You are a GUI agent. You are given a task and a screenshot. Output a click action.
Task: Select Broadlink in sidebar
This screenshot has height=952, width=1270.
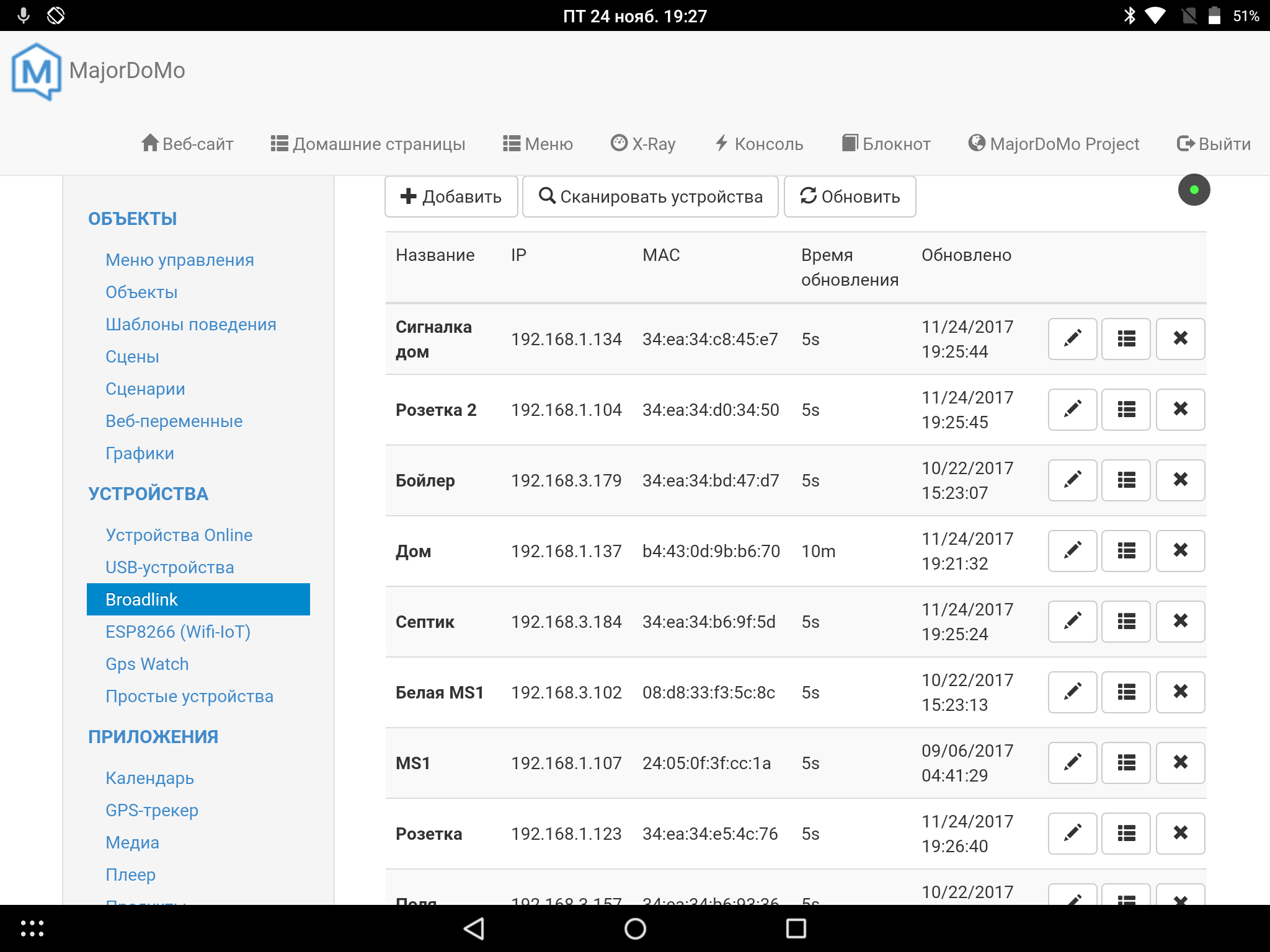tap(198, 599)
